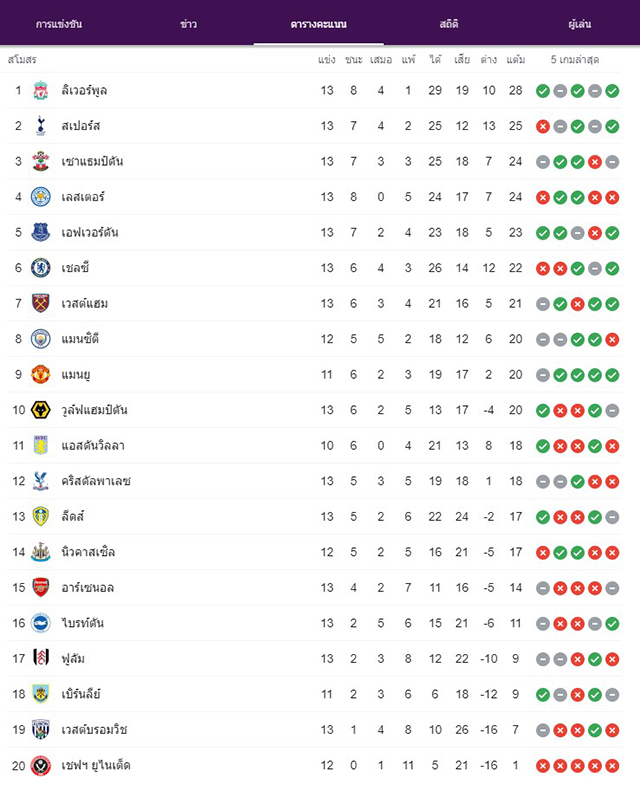Viewport: 640px width, 791px height.
Task: Click the แต้ม points column header
Action: 515,60
